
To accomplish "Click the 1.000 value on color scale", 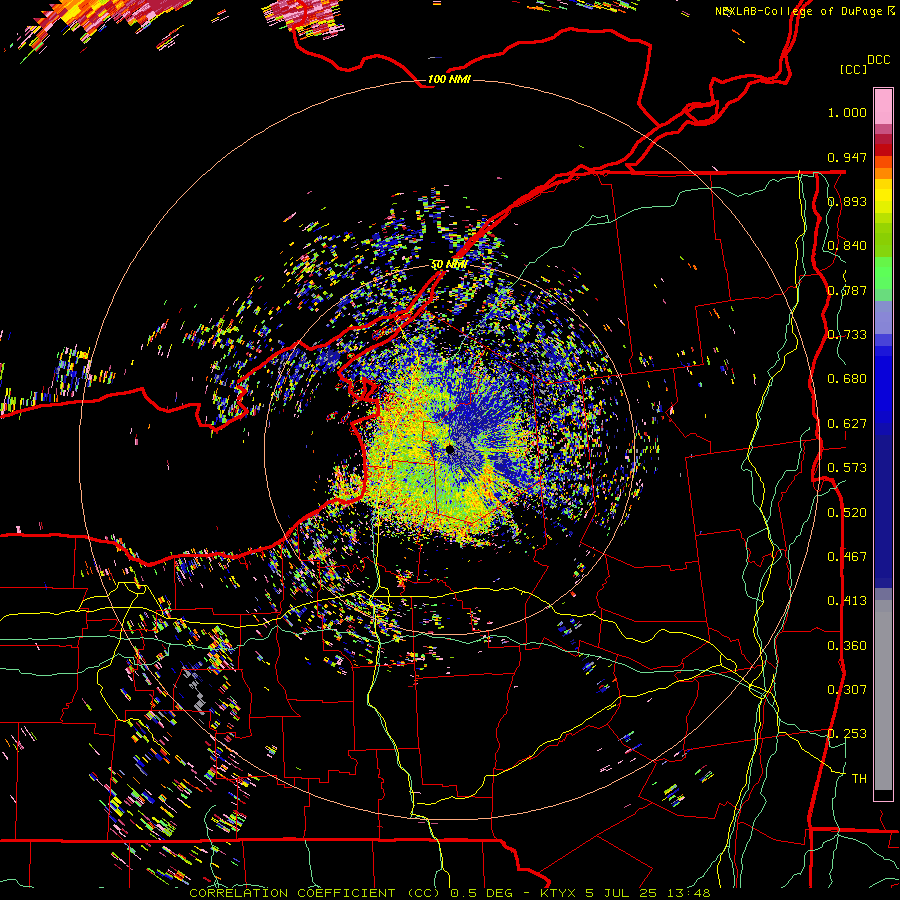I will pos(847,112).
